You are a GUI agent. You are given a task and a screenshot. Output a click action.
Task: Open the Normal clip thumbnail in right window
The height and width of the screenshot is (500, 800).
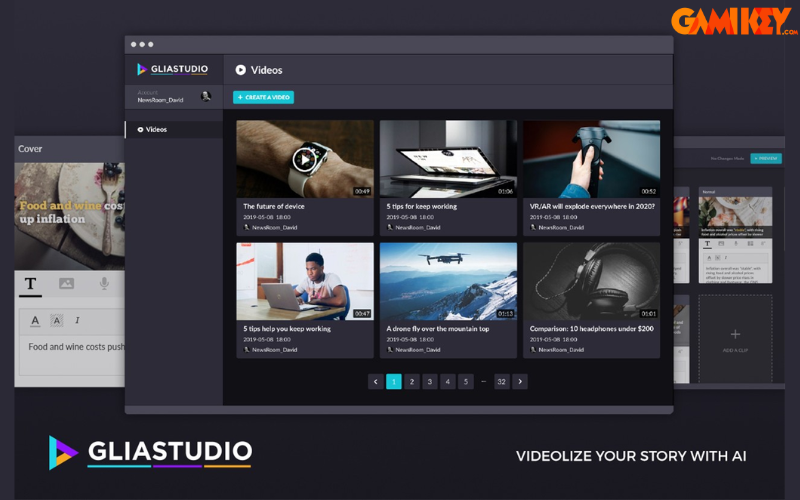click(735, 216)
